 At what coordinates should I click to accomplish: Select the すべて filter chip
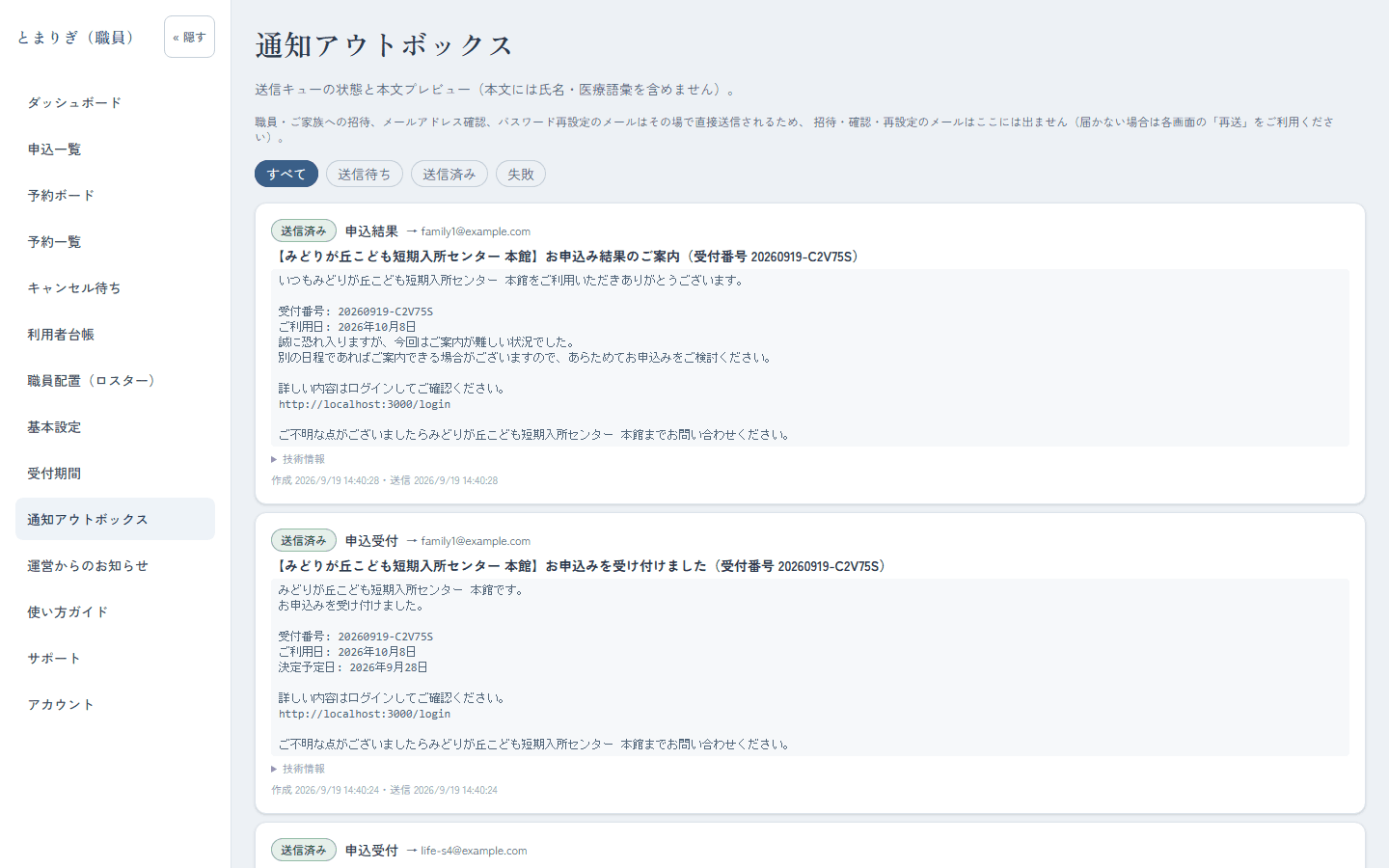(x=286, y=174)
